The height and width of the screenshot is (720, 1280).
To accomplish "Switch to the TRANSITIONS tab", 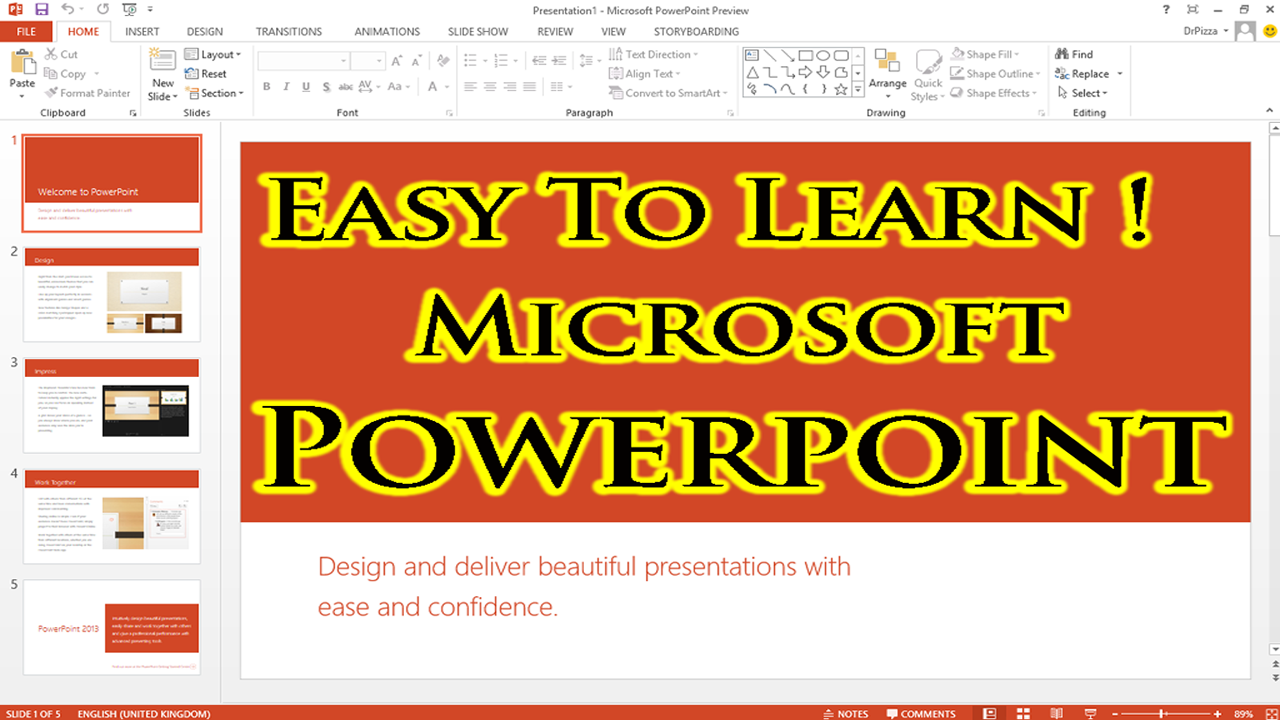I will pyautogui.click(x=289, y=32).
